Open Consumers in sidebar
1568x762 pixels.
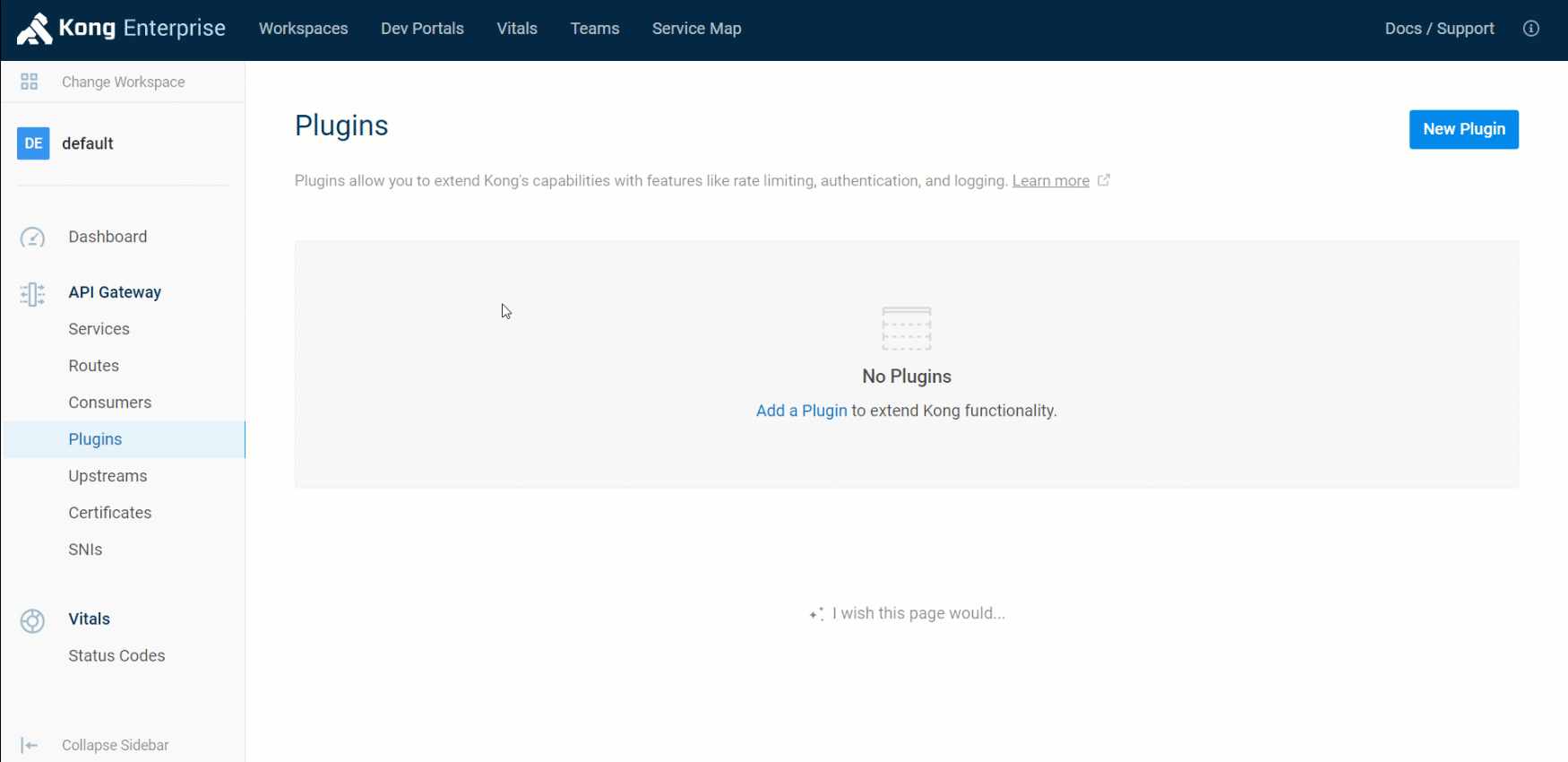point(110,403)
